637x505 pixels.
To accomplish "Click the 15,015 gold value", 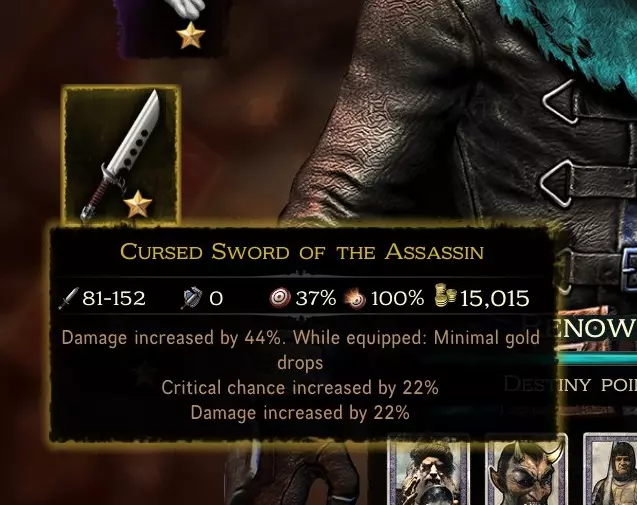I will pyautogui.click(x=494, y=299).
